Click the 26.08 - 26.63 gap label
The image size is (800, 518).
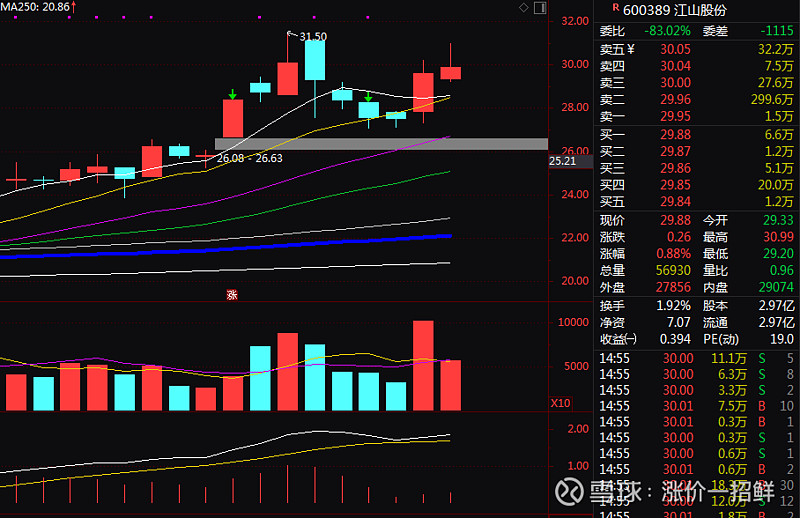pyautogui.click(x=249, y=158)
